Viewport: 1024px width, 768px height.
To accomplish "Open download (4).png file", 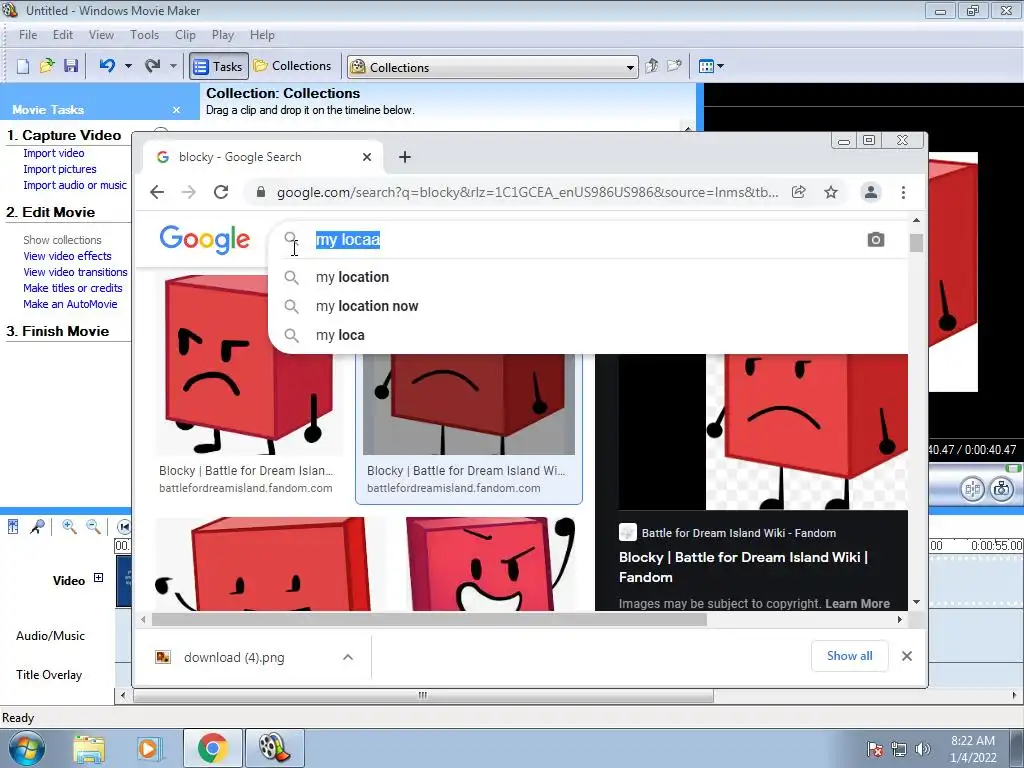I will point(234,657).
